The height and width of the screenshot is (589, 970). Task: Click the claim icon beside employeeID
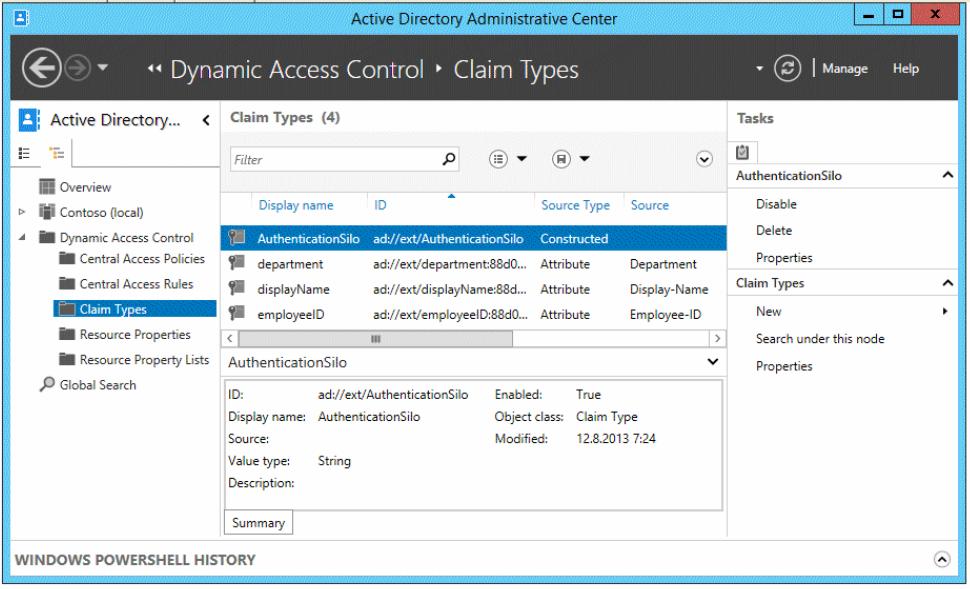pyautogui.click(x=237, y=313)
